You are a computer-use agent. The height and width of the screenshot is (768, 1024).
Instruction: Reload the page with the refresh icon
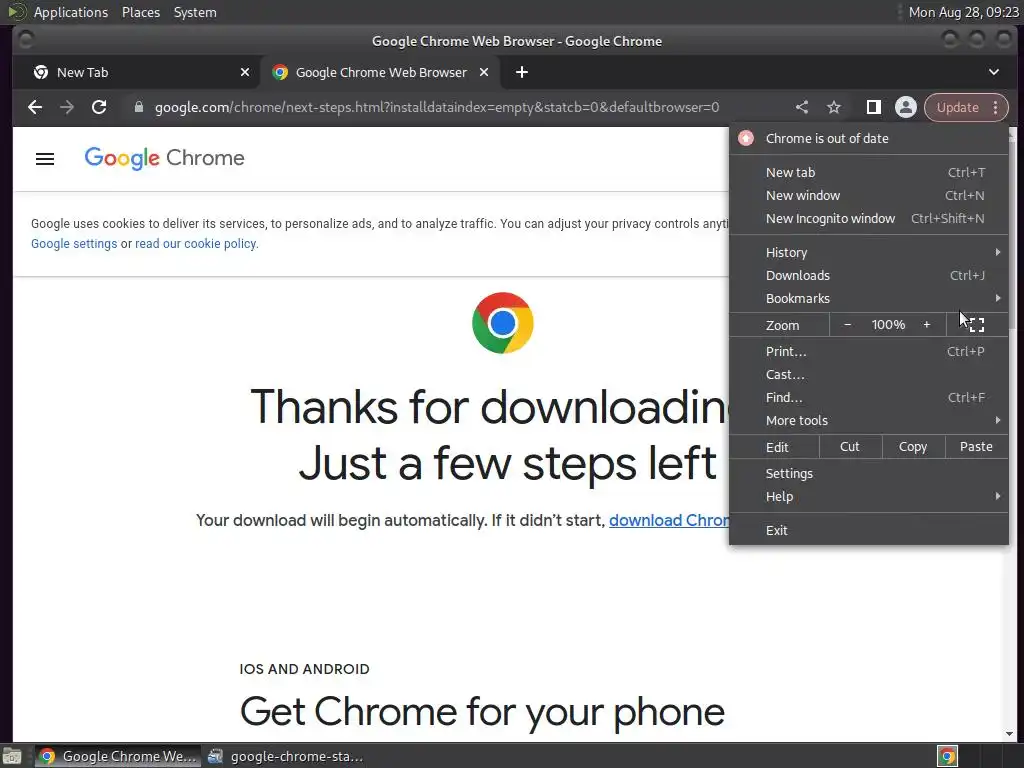(x=99, y=107)
